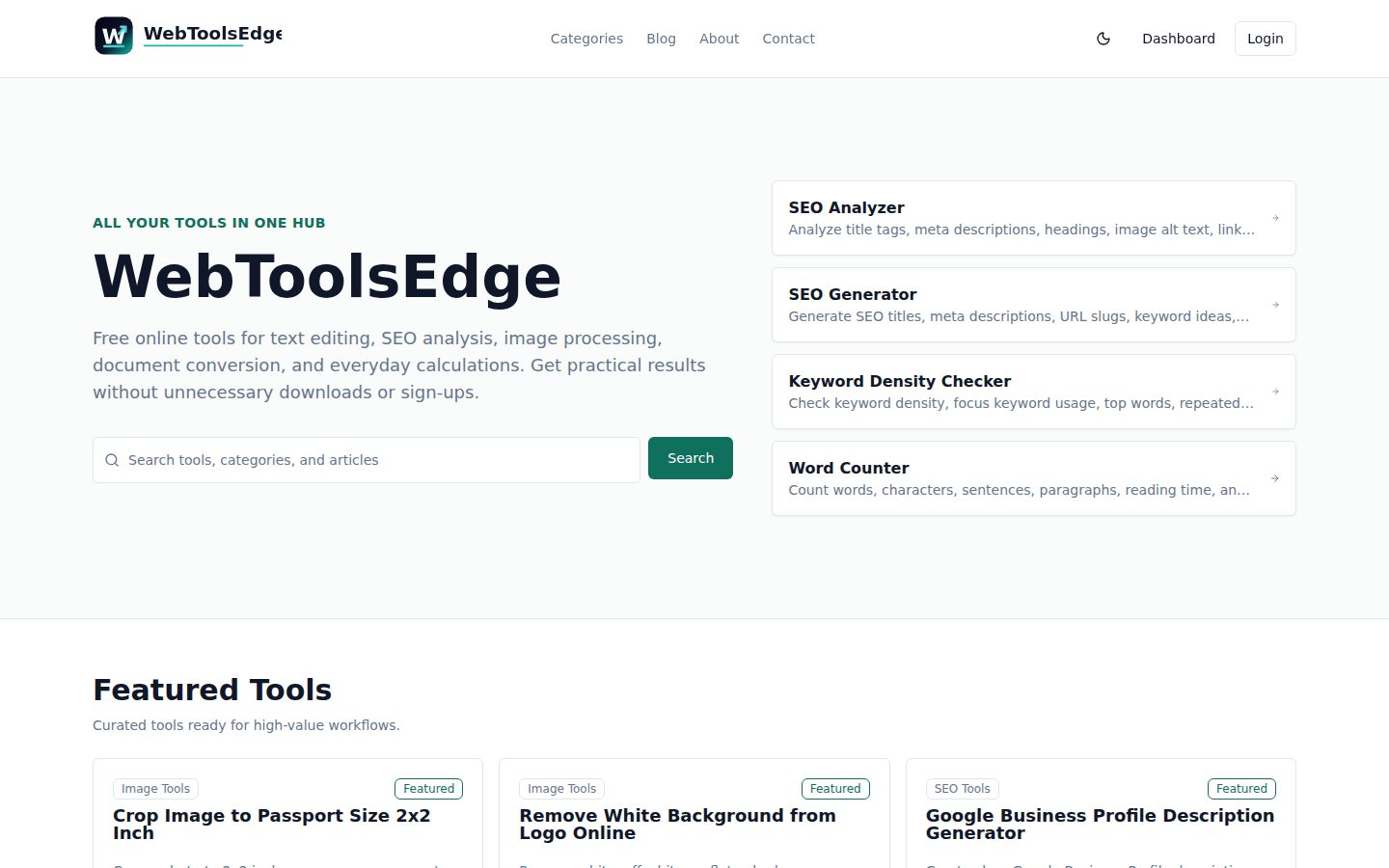Click 'Curated tools ready for high-value workflows.' text
Image resolution: width=1389 pixels, height=868 pixels.
tap(246, 725)
